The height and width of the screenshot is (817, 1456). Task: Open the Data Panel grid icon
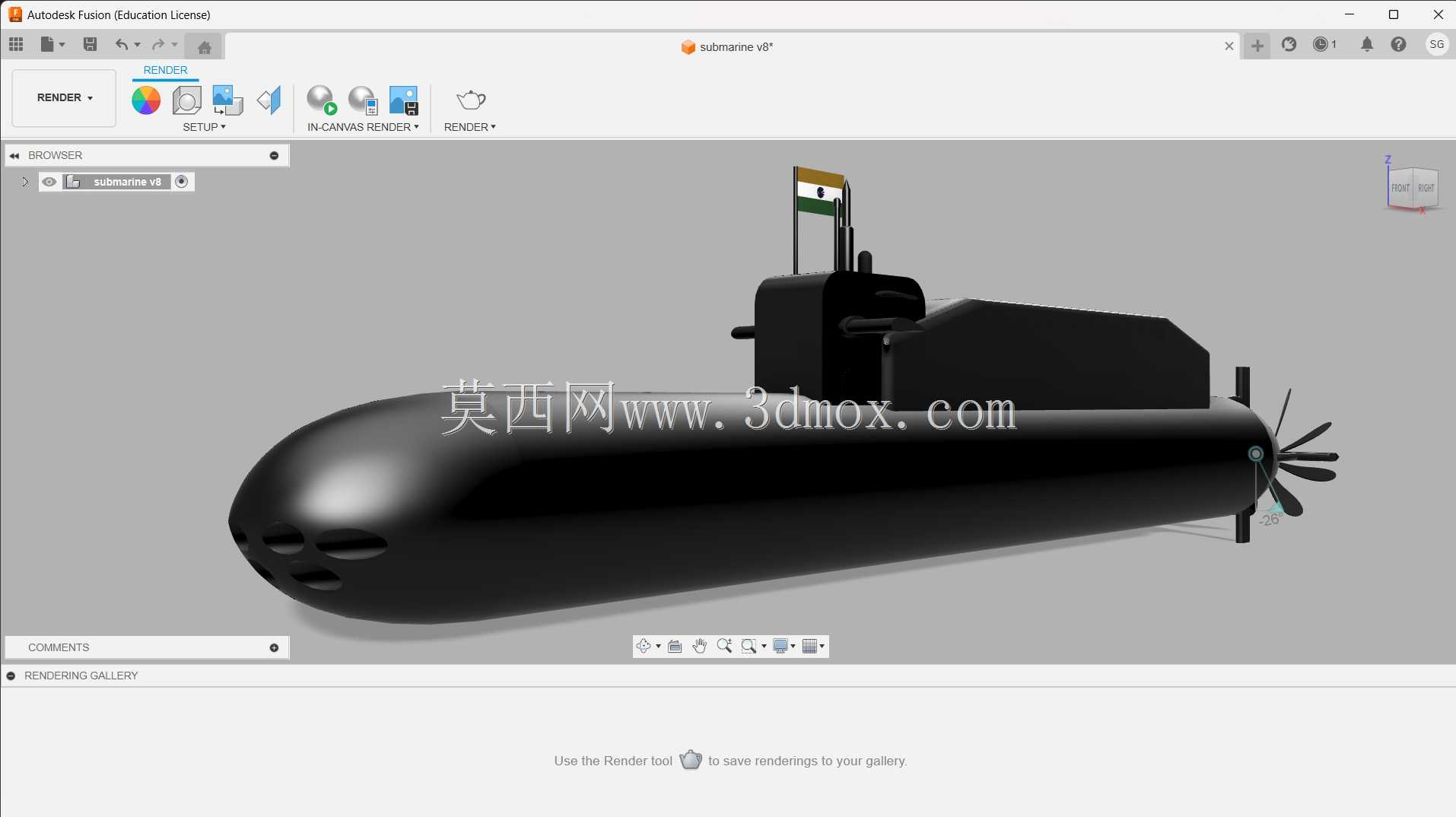click(x=16, y=44)
